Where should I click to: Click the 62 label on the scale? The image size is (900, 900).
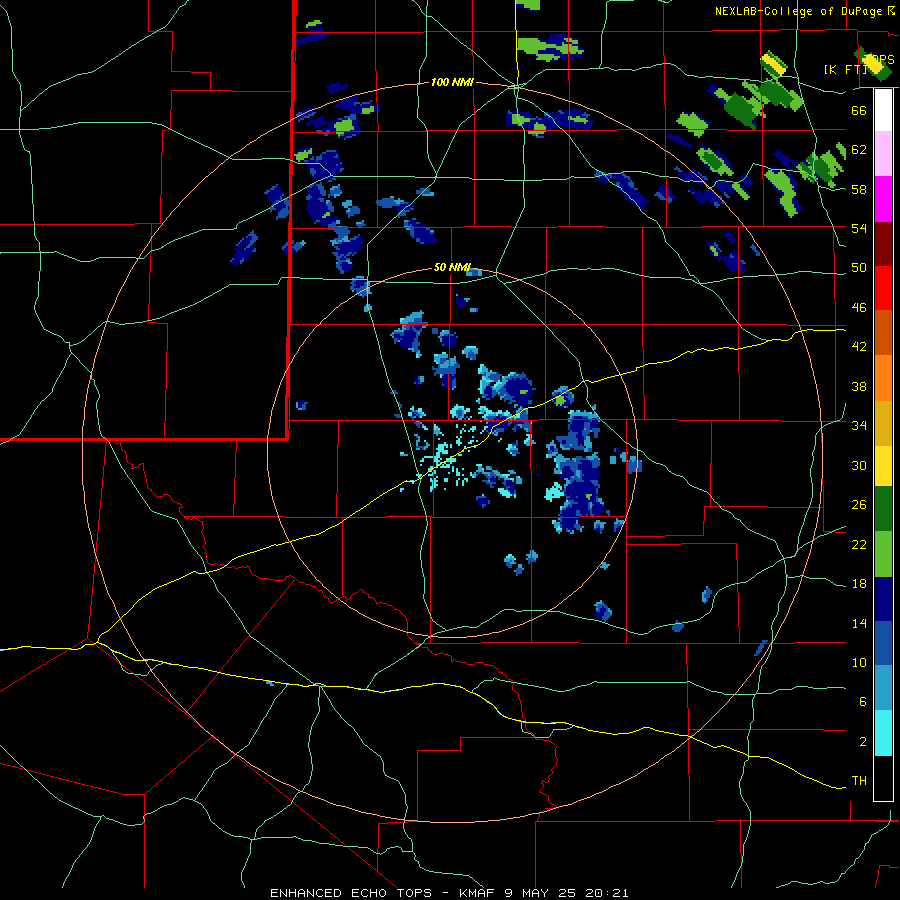click(x=859, y=150)
